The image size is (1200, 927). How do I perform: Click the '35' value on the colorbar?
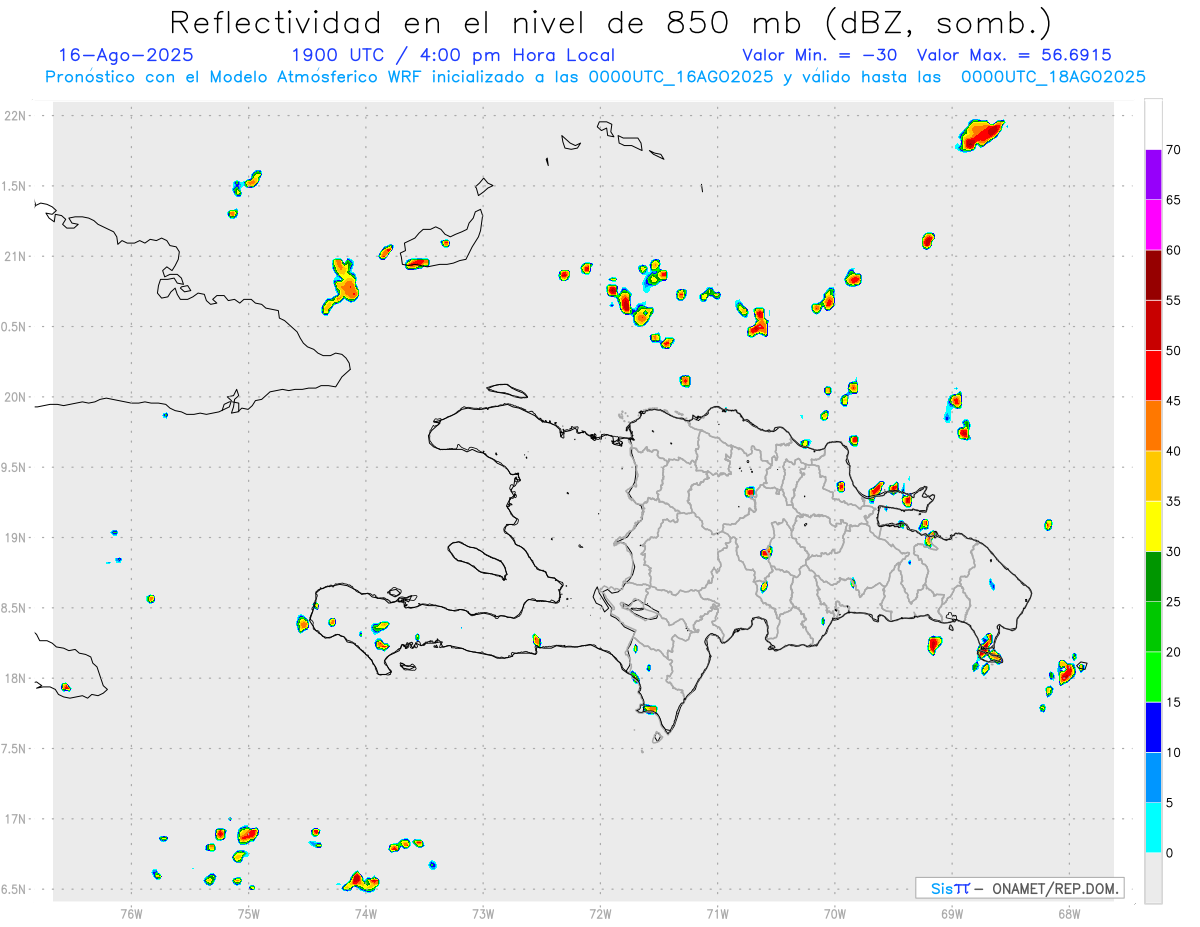[1173, 501]
